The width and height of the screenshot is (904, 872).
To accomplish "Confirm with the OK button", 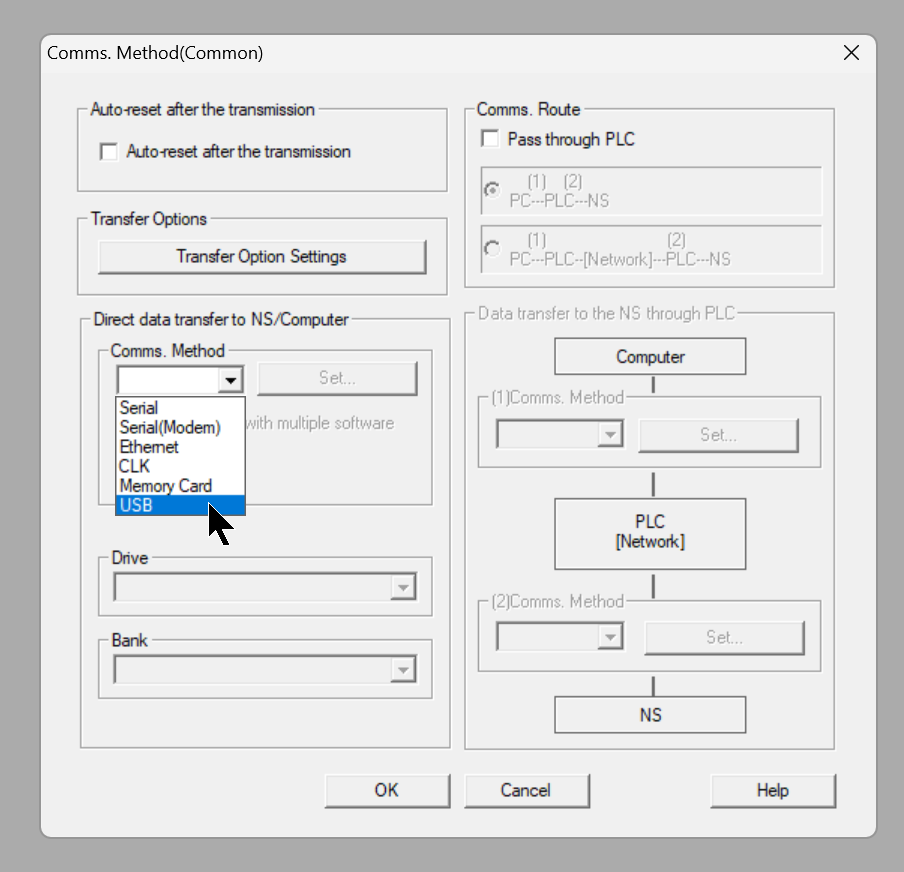I will point(387,791).
